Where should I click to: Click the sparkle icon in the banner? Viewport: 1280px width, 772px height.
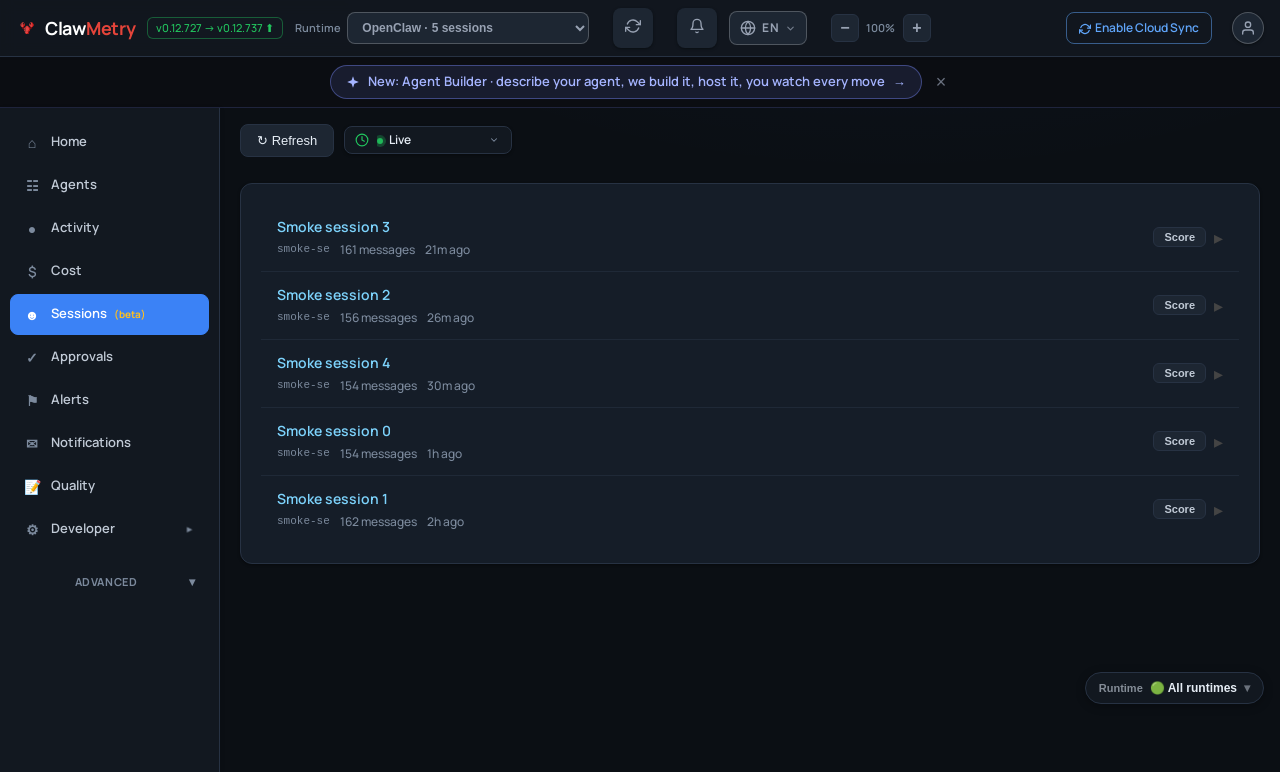tap(353, 82)
